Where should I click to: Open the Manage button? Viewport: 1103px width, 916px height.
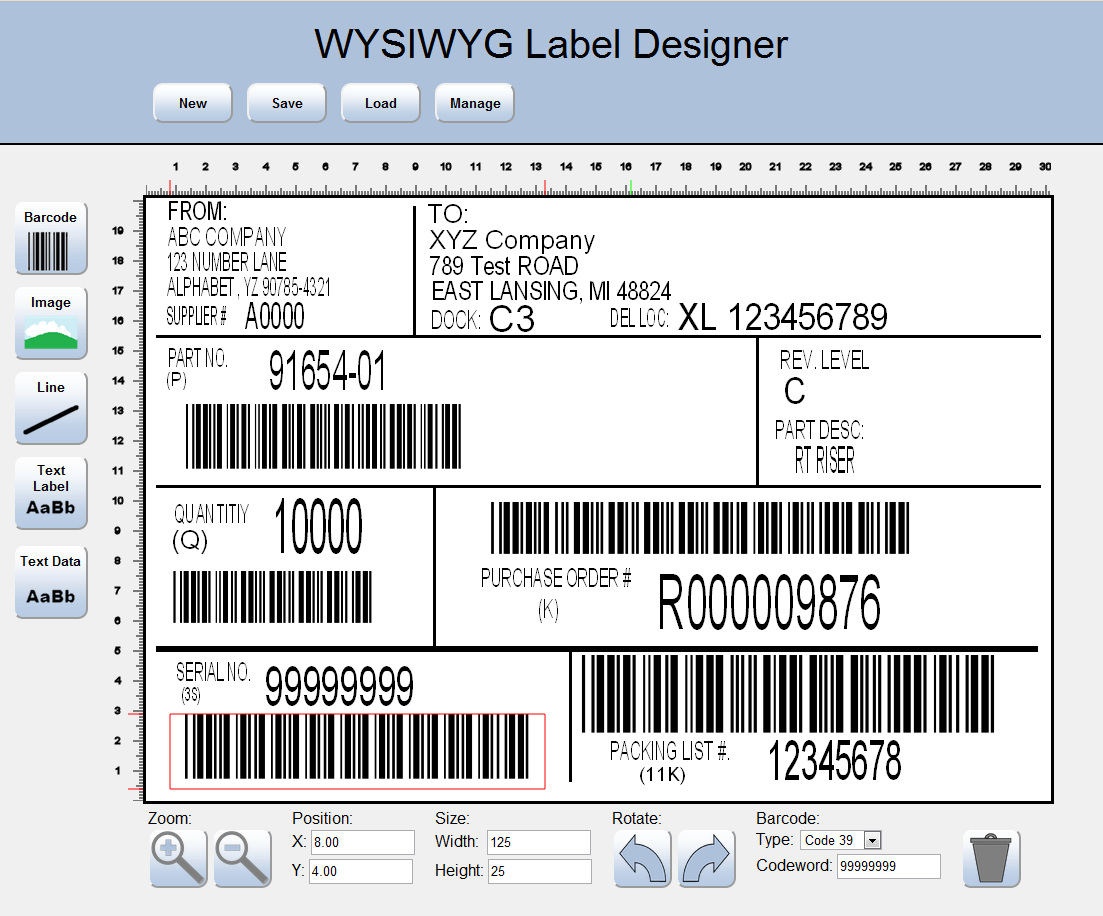click(x=475, y=103)
